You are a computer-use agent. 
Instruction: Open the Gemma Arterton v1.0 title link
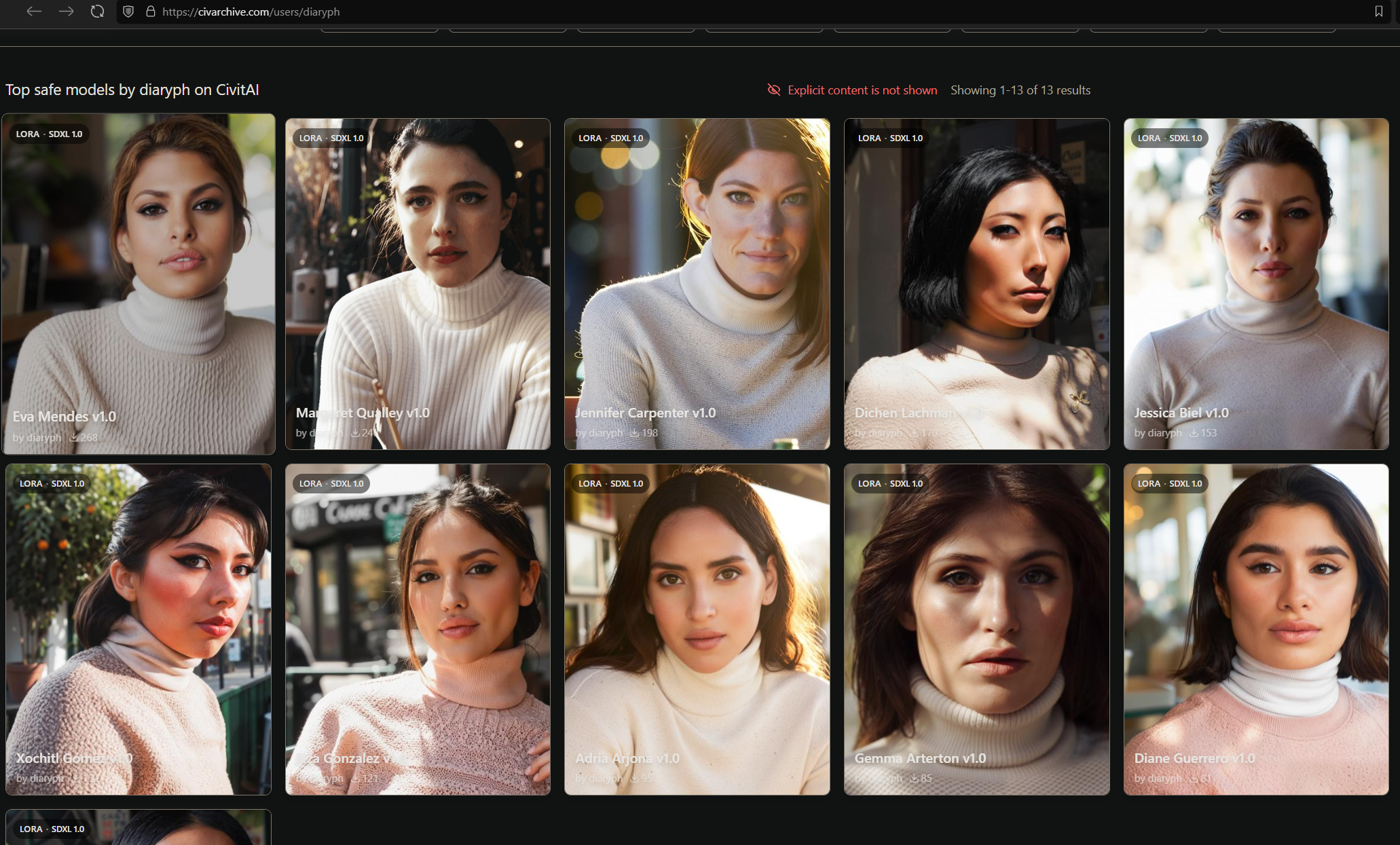(x=919, y=758)
